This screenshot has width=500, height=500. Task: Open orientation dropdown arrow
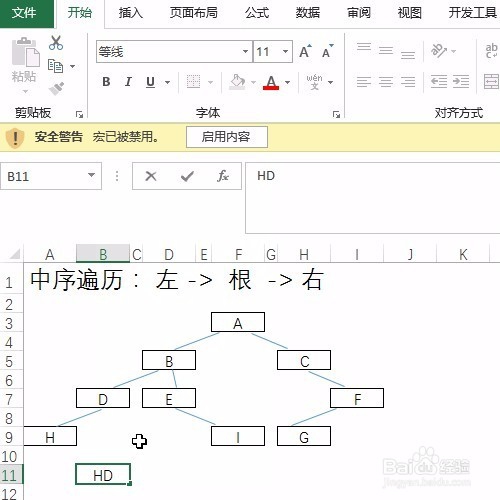point(453,51)
